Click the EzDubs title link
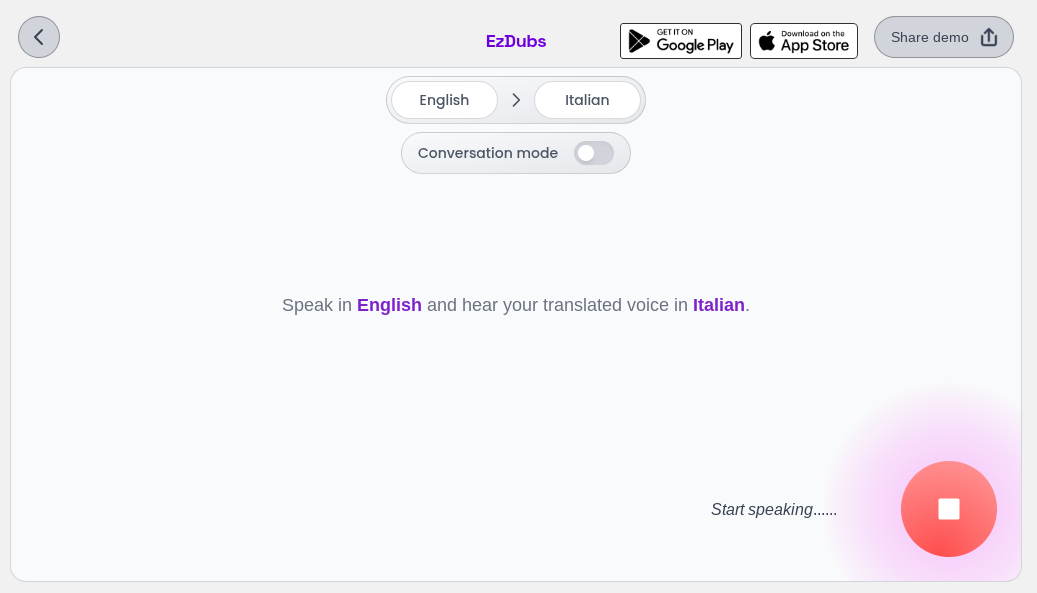1037x593 pixels. 516,41
